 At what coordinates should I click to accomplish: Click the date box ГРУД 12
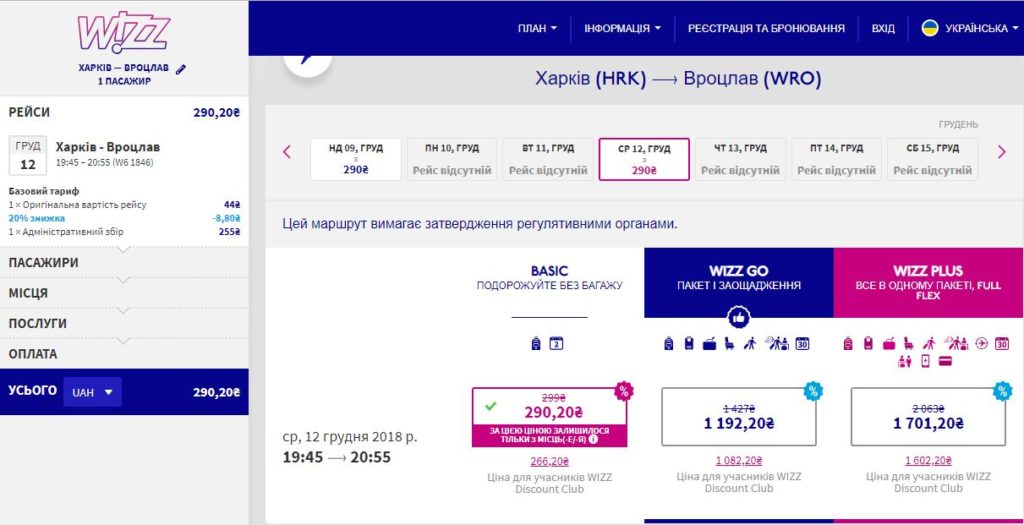pyautogui.click(x=27, y=155)
